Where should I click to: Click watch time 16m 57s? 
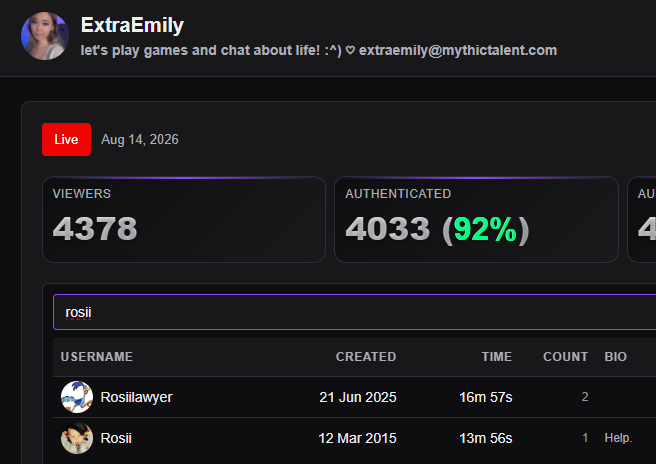point(486,397)
